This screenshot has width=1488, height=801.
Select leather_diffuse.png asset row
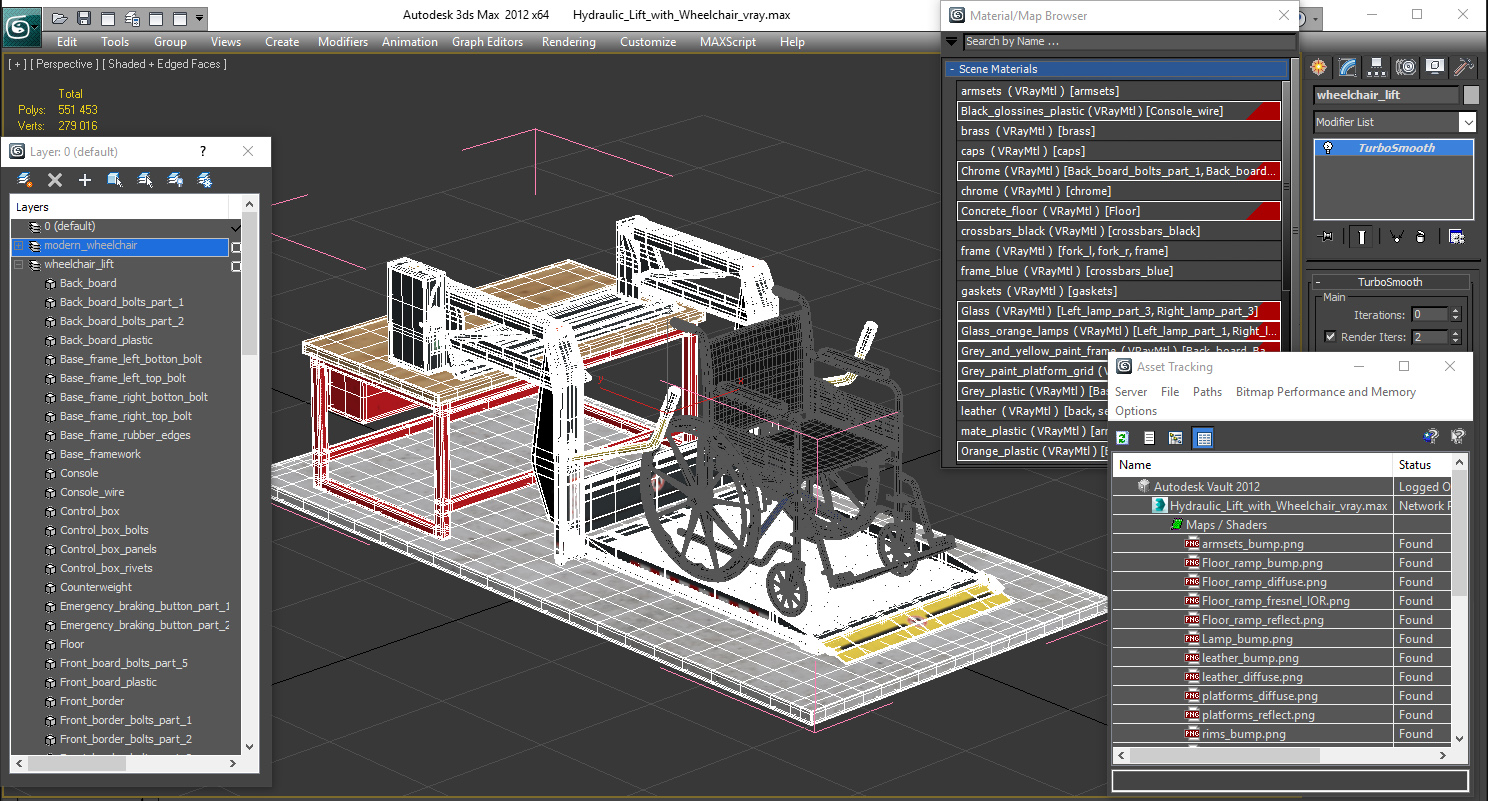(x=1252, y=677)
